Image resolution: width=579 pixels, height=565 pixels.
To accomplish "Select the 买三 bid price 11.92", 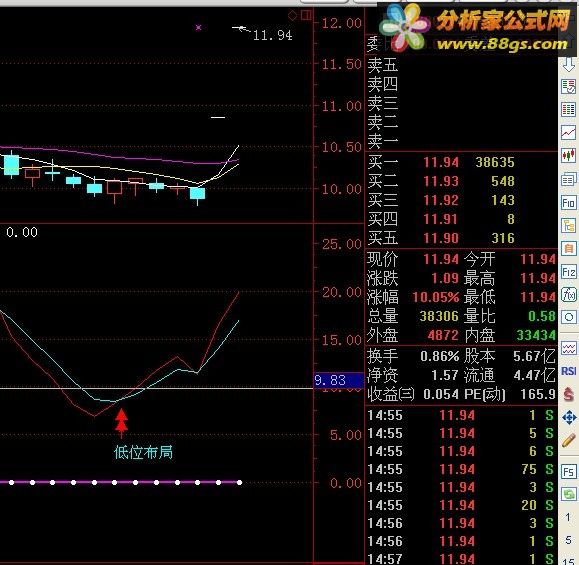I will (441, 200).
